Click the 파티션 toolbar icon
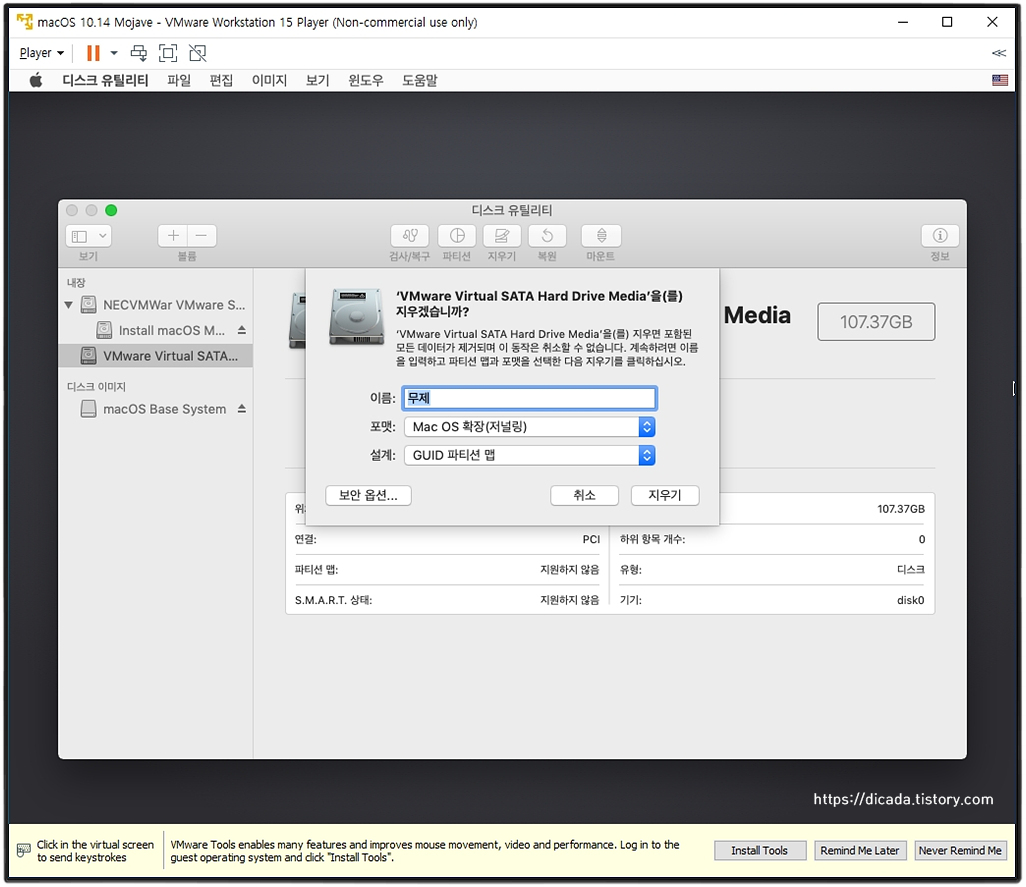The image size is (1026, 887). [457, 235]
